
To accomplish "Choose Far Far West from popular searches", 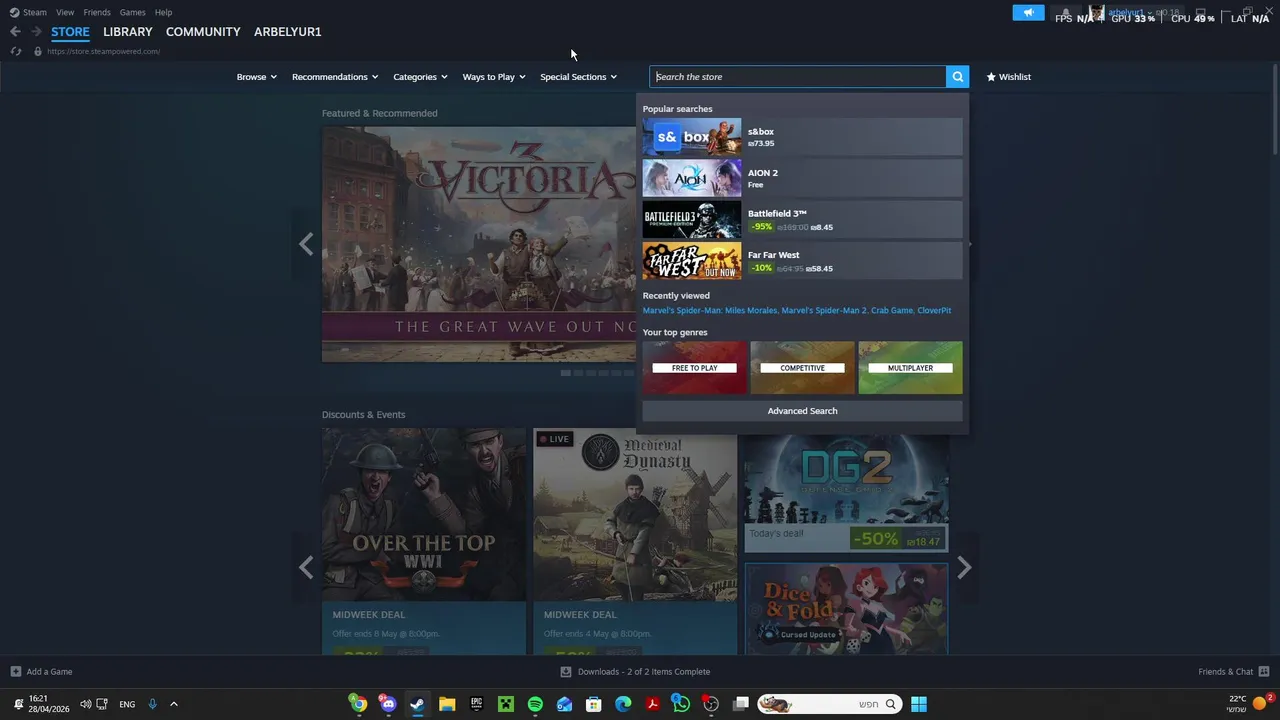I will coord(802,261).
